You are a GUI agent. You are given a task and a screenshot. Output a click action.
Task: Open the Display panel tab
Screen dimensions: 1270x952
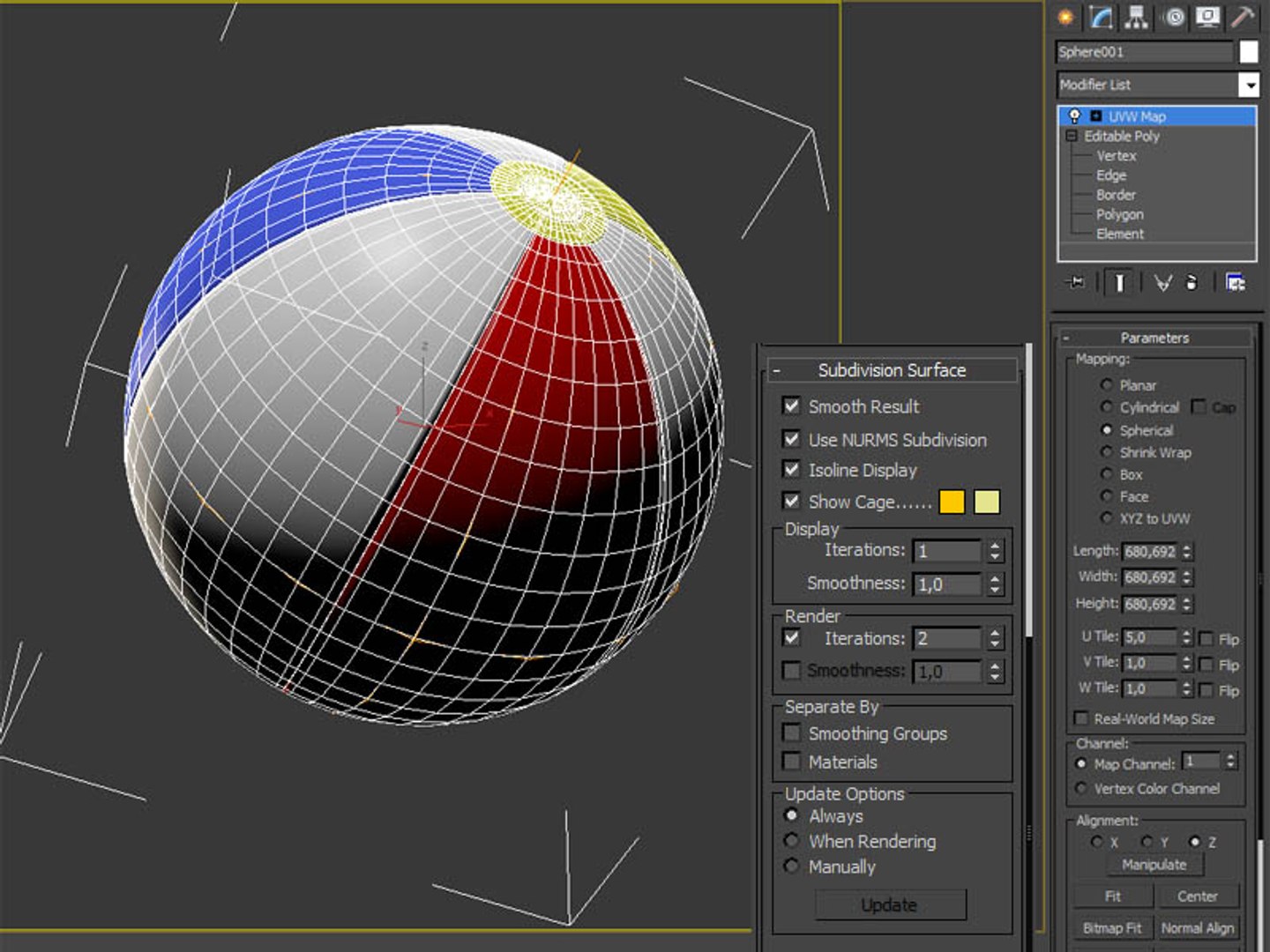[x=1207, y=17]
